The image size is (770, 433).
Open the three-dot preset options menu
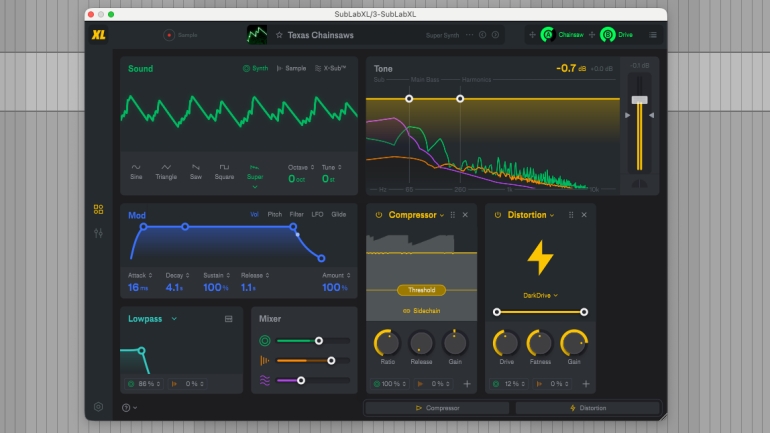pos(469,35)
